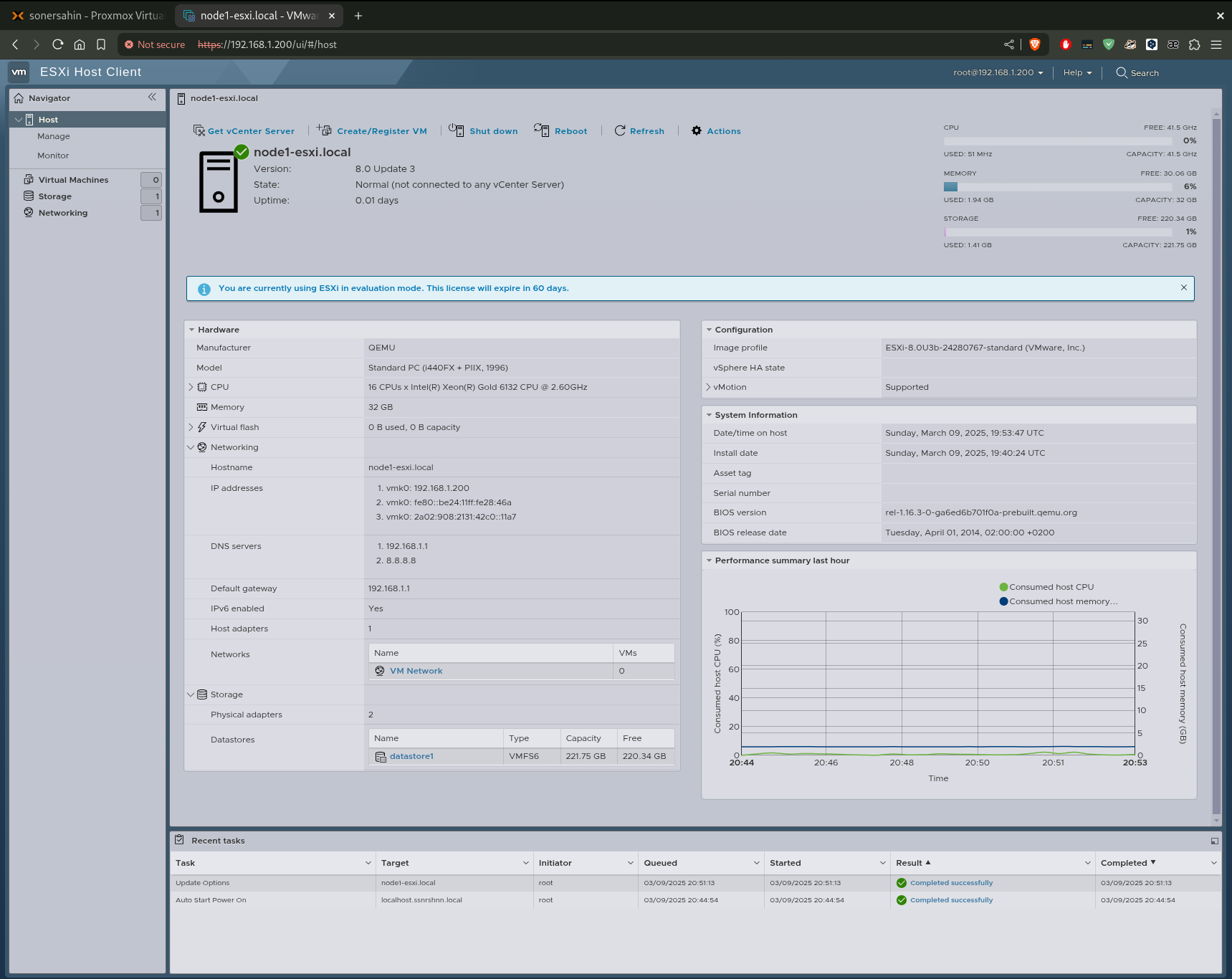The image size is (1232, 979).
Task: Click the Create/Register VM icon
Action: tap(324, 130)
